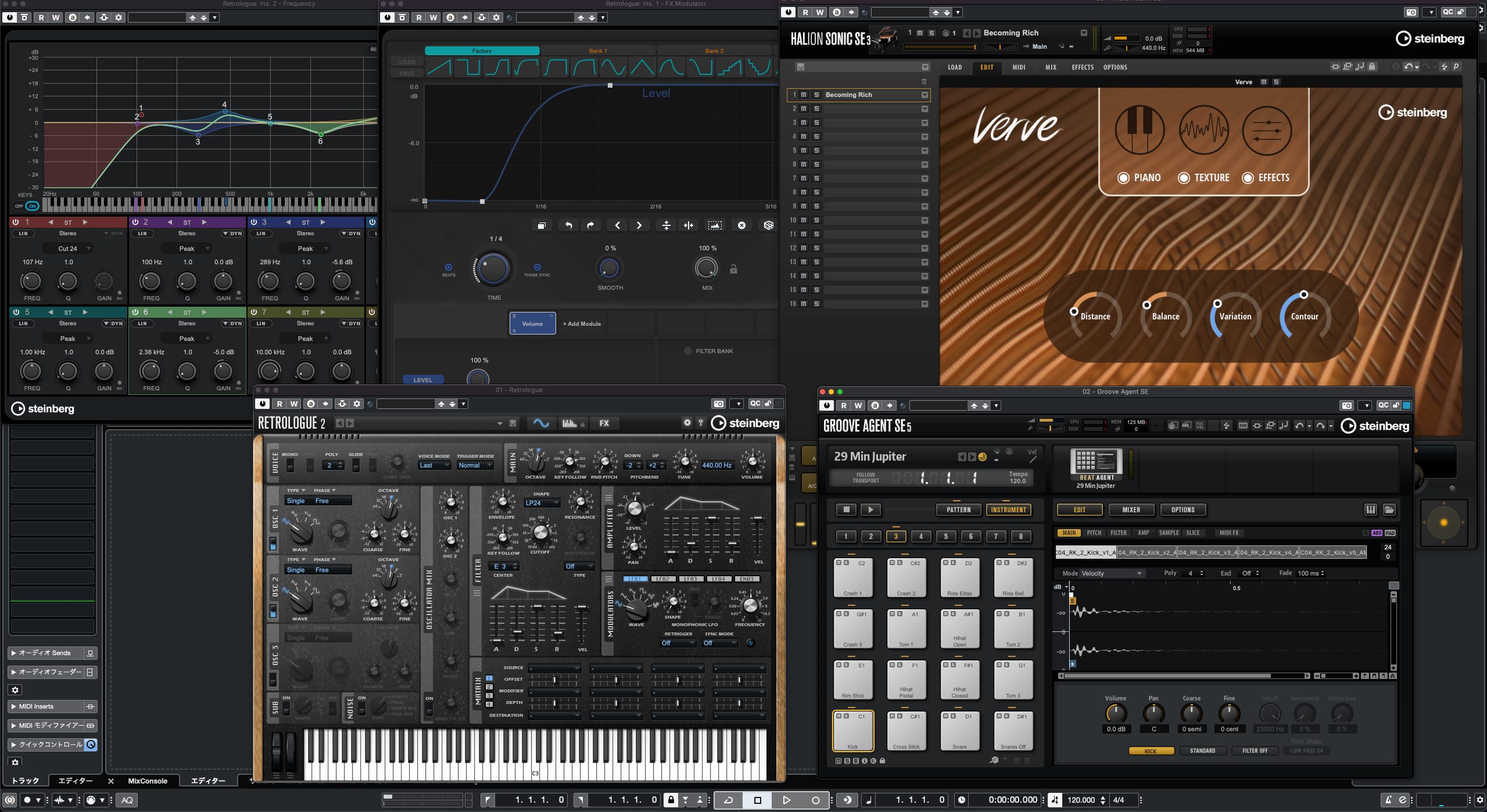Open the Verve effects sliders page icon
Viewport: 1487px width, 812px height.
point(1267,130)
